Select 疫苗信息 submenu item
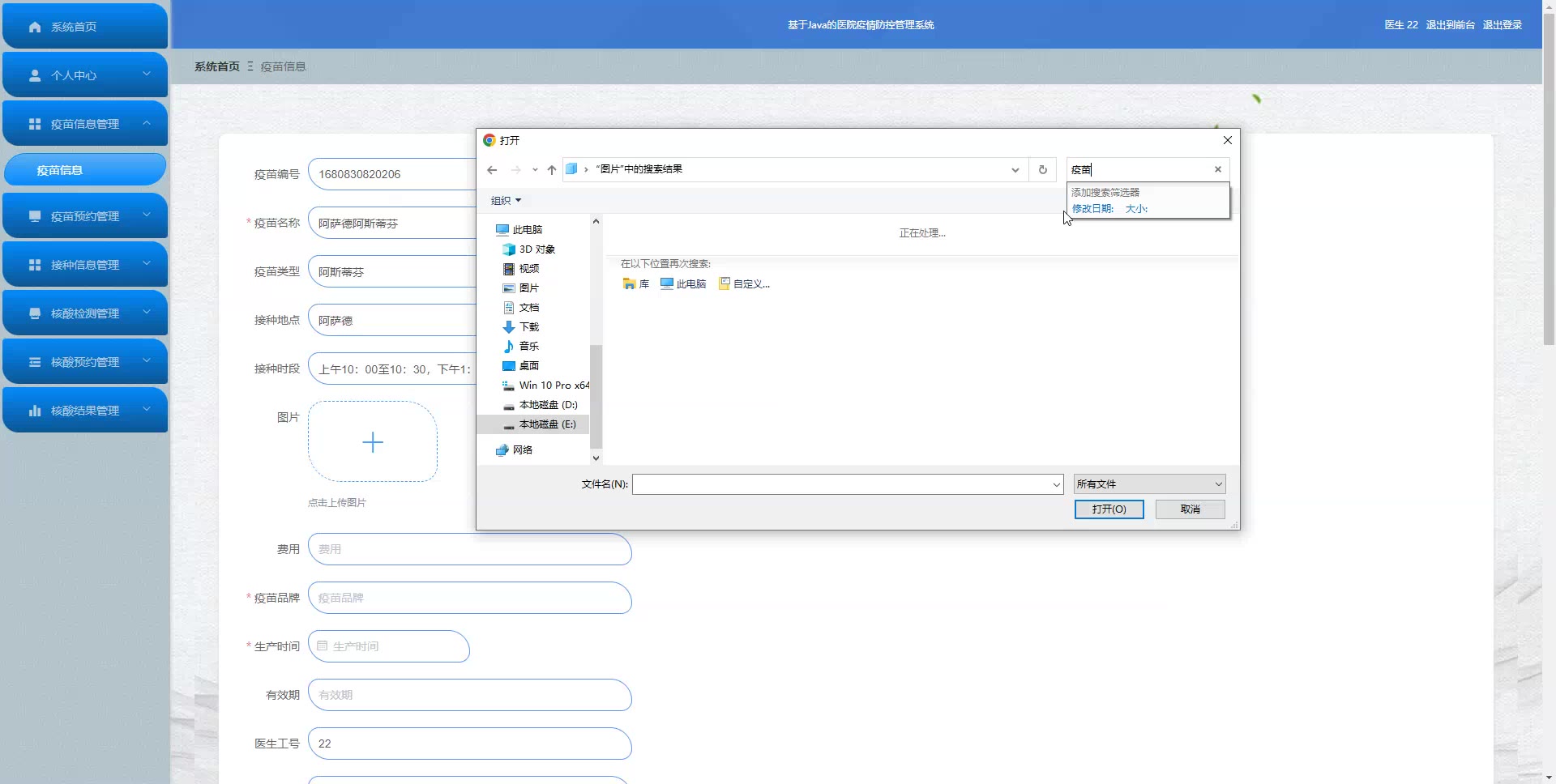The width and height of the screenshot is (1556, 784). coord(85,170)
